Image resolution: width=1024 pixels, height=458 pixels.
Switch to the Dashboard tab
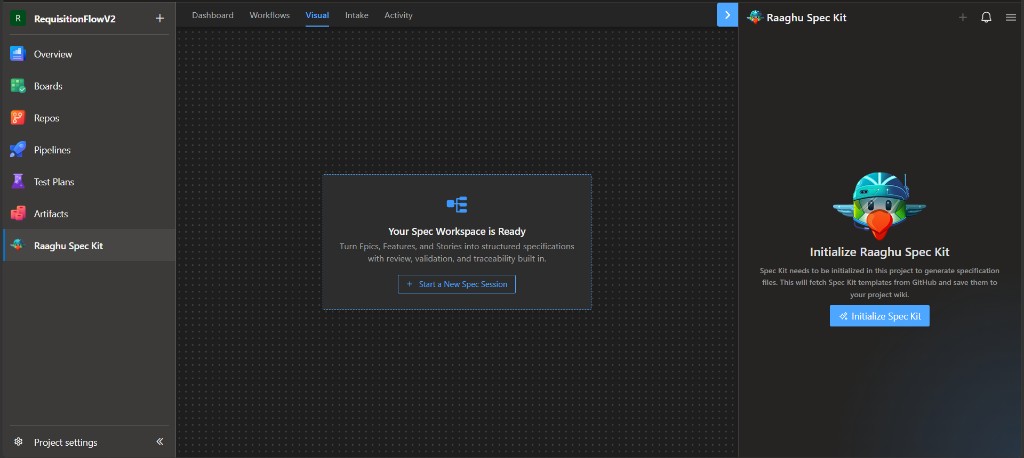tap(212, 15)
